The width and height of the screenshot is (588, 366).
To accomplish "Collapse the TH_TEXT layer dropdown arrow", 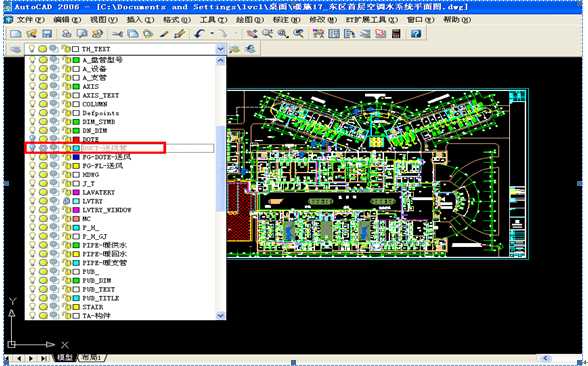I will coord(220,49).
